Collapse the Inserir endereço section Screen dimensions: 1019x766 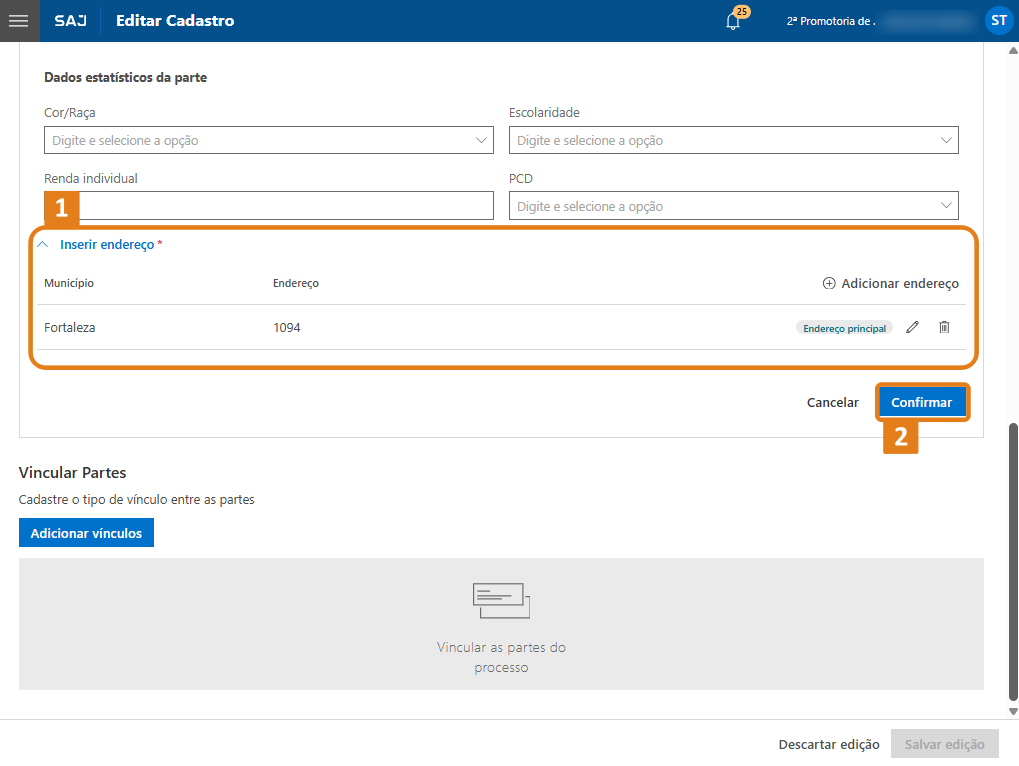[x=42, y=244]
